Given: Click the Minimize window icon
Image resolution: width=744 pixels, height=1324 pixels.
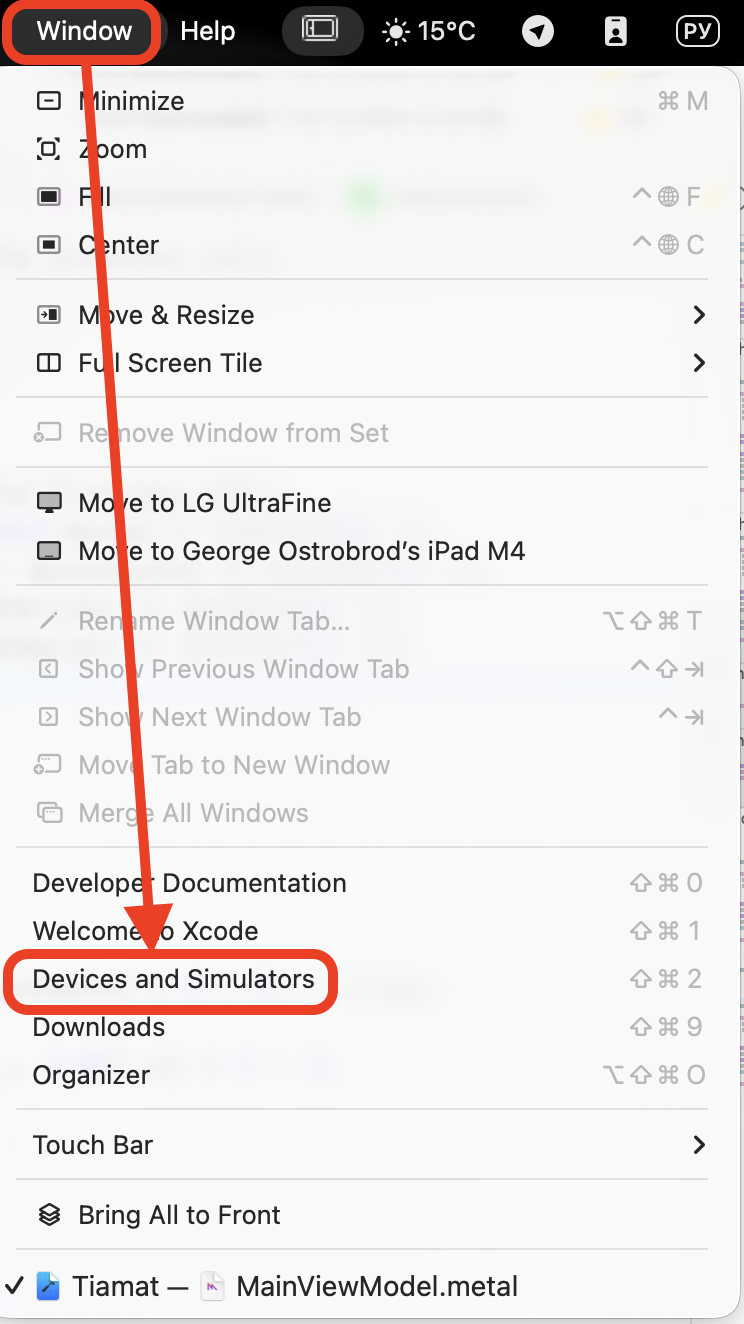Looking at the screenshot, I should tap(48, 101).
